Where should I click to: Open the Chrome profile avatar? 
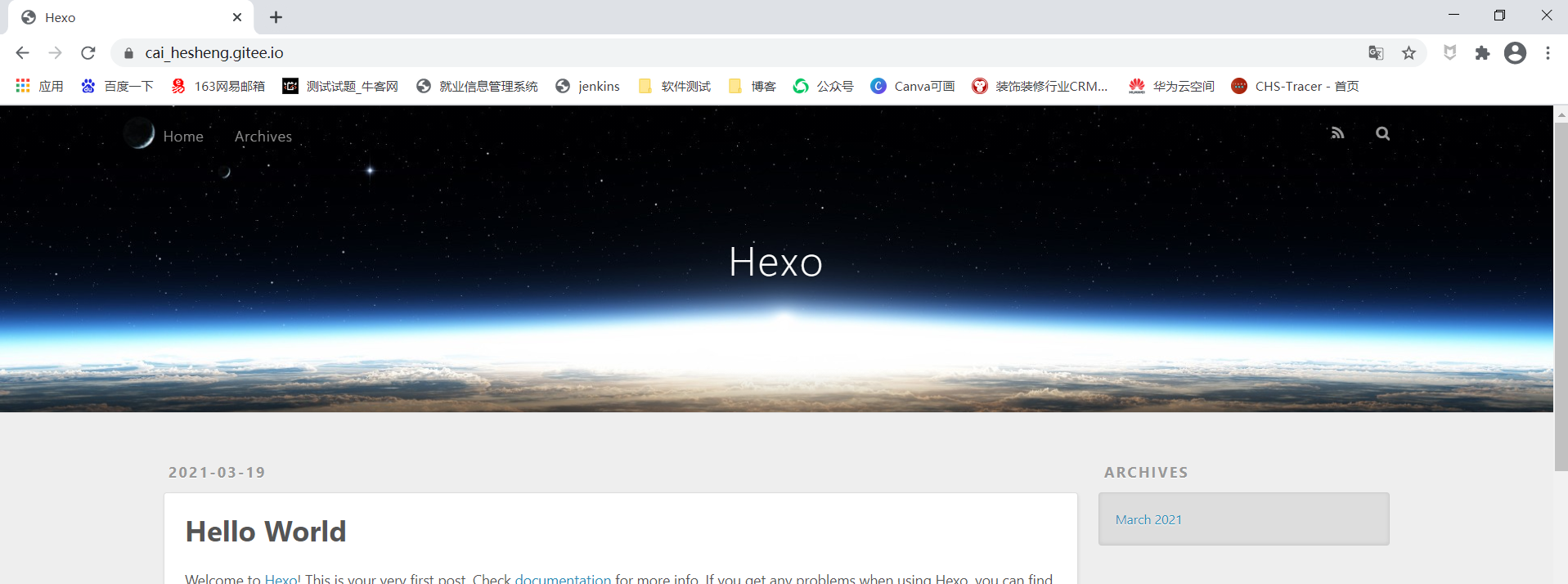(1515, 53)
